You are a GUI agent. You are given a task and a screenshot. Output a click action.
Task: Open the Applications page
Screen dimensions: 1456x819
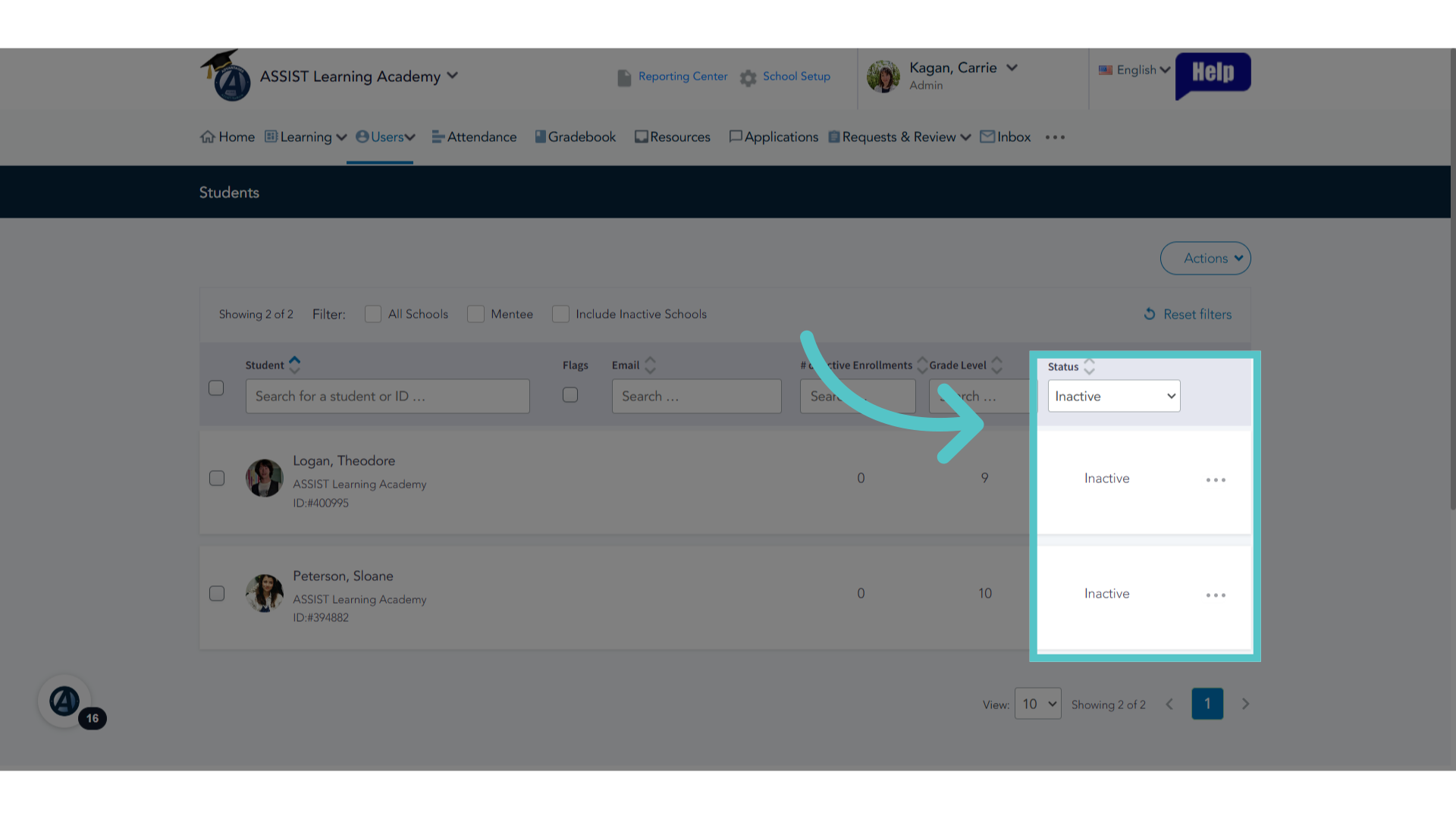(773, 137)
